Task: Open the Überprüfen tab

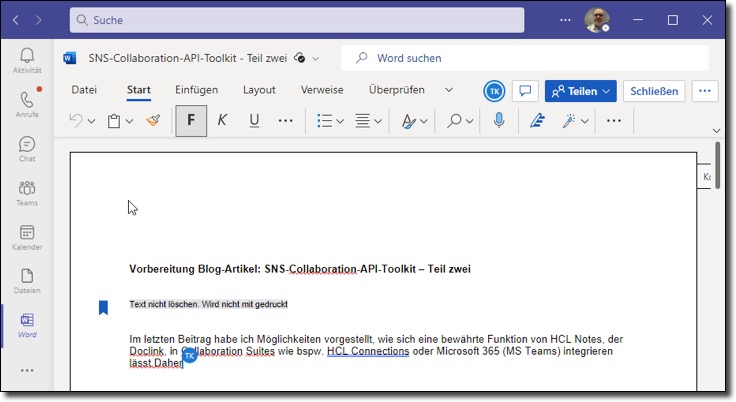Action: pos(397,90)
